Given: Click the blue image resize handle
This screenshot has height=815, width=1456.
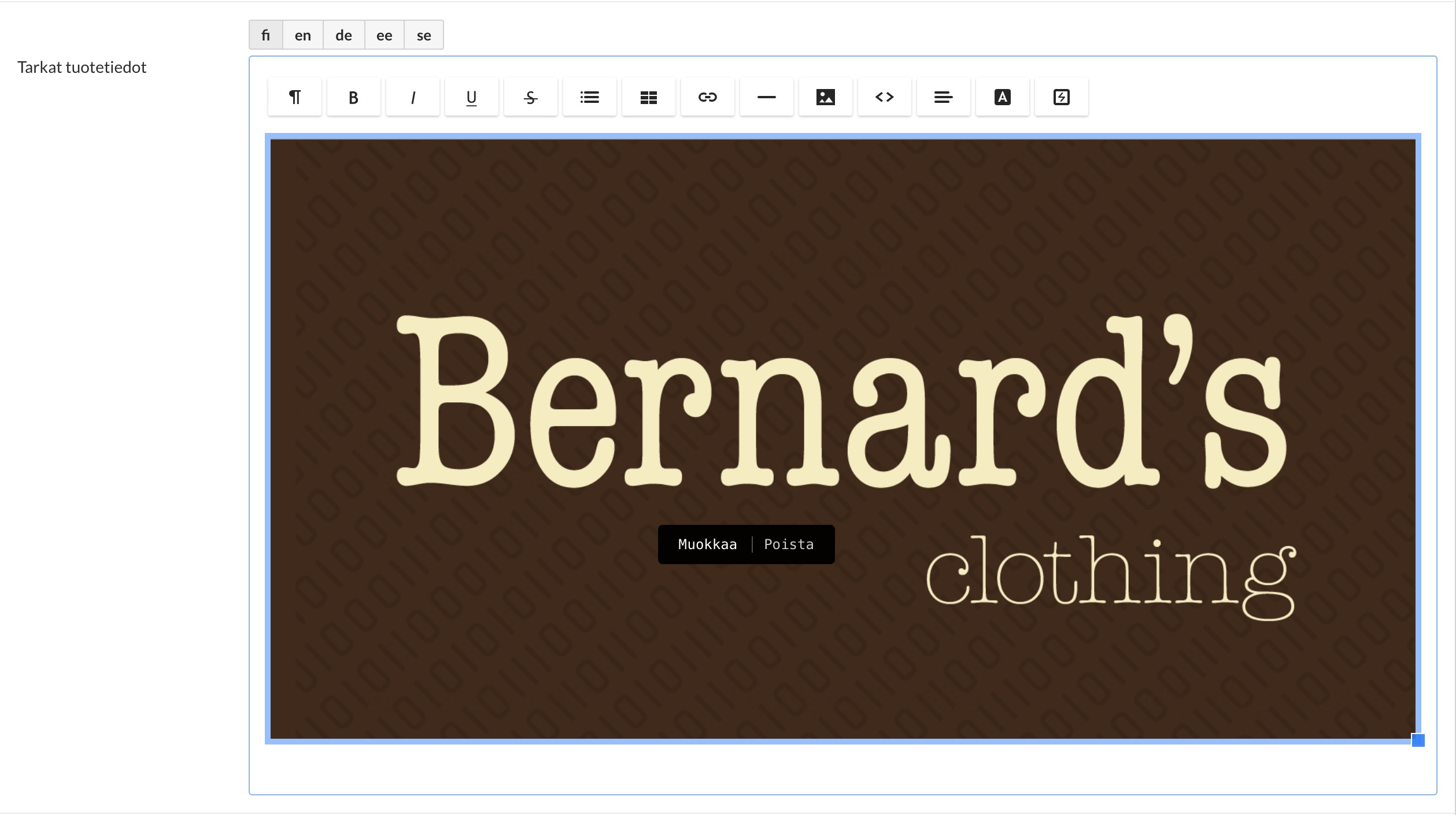Looking at the screenshot, I should 1418,740.
